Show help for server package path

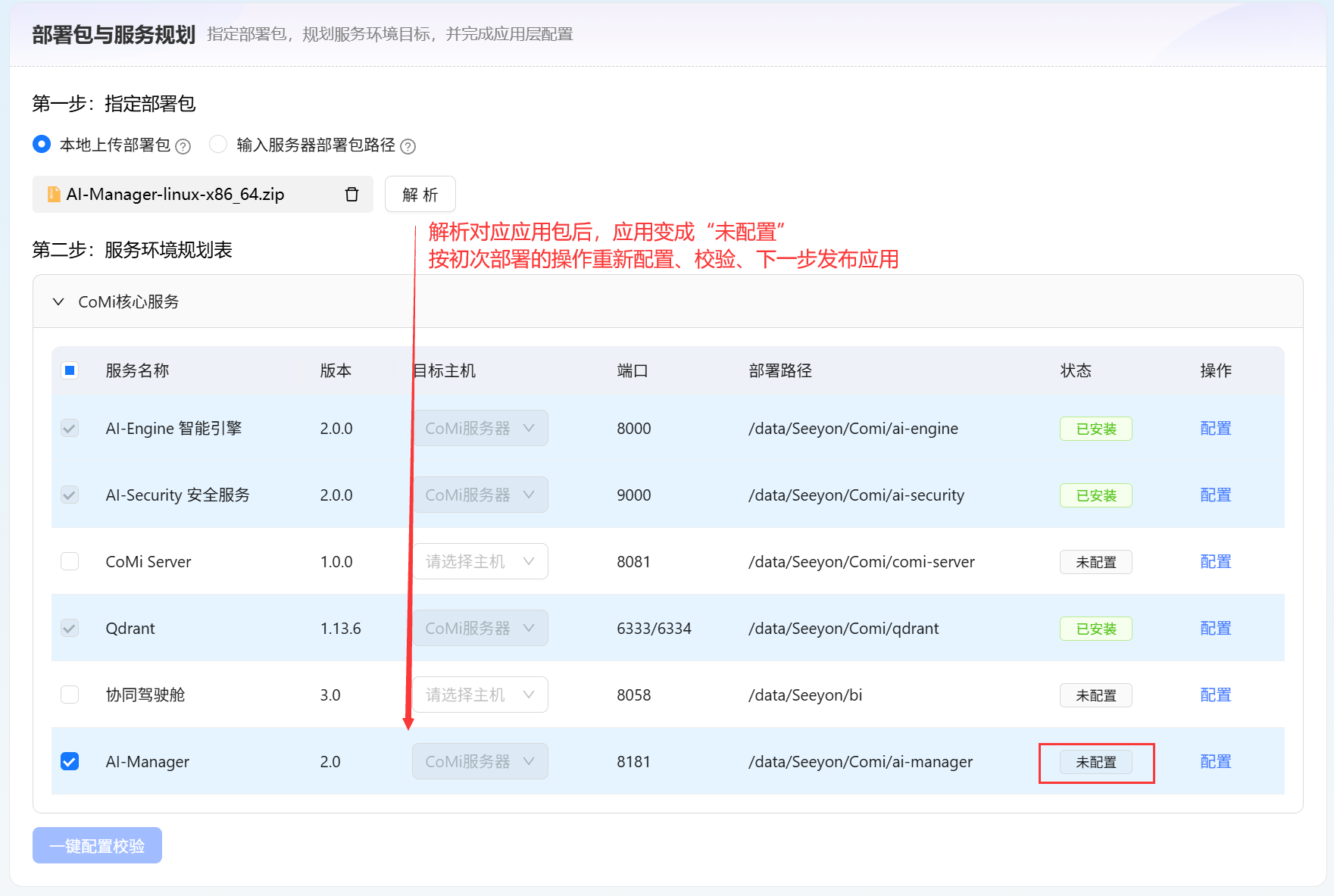click(x=408, y=146)
